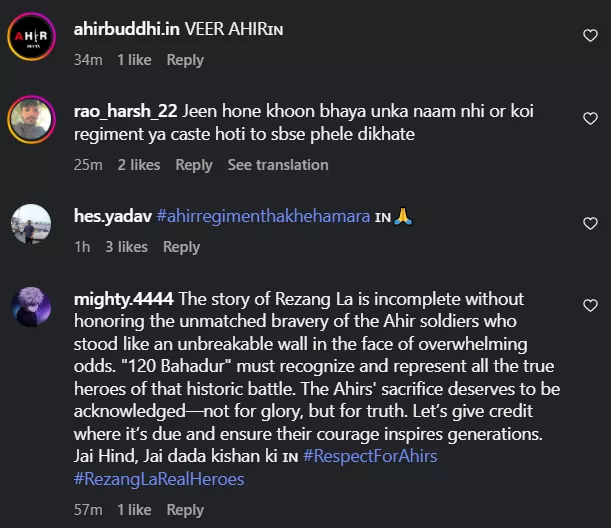See translation of rao_harsh_22's comment
The image size is (611, 528).
(277, 165)
